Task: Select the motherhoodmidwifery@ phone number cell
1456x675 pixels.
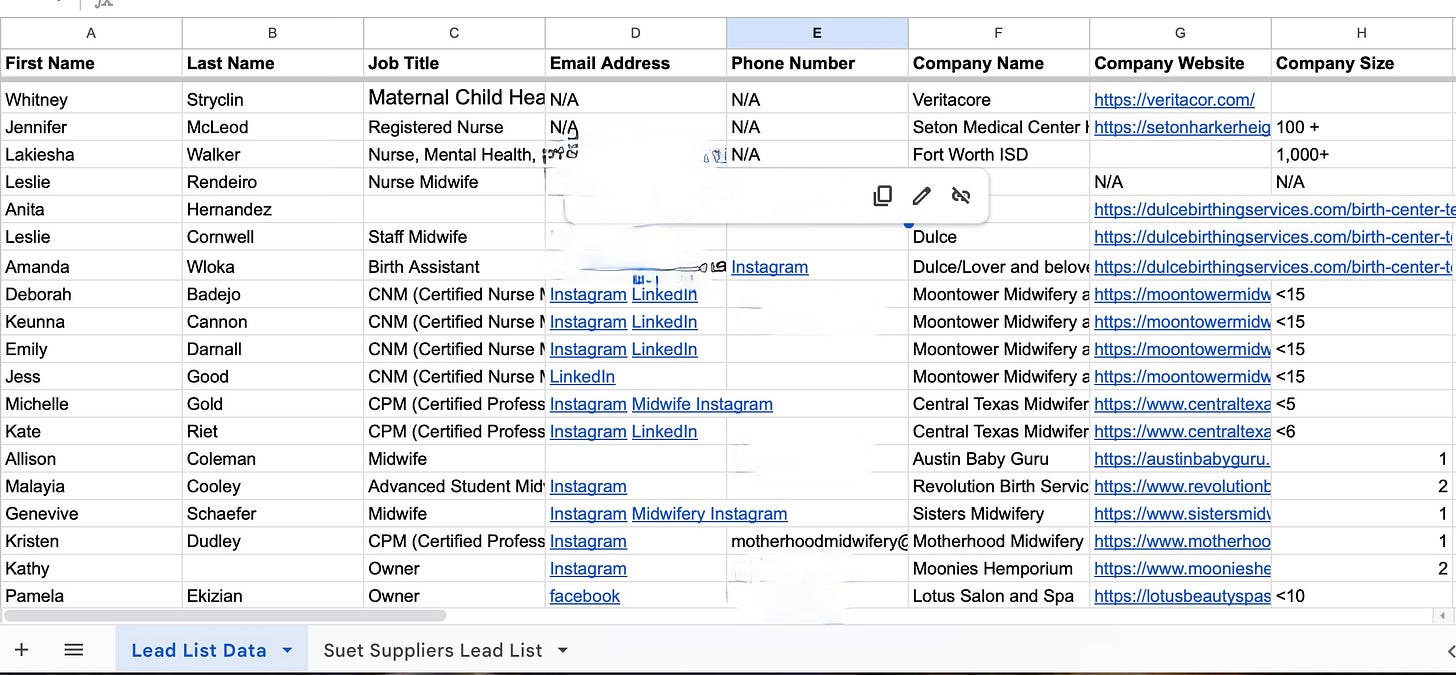Action: coord(817,541)
